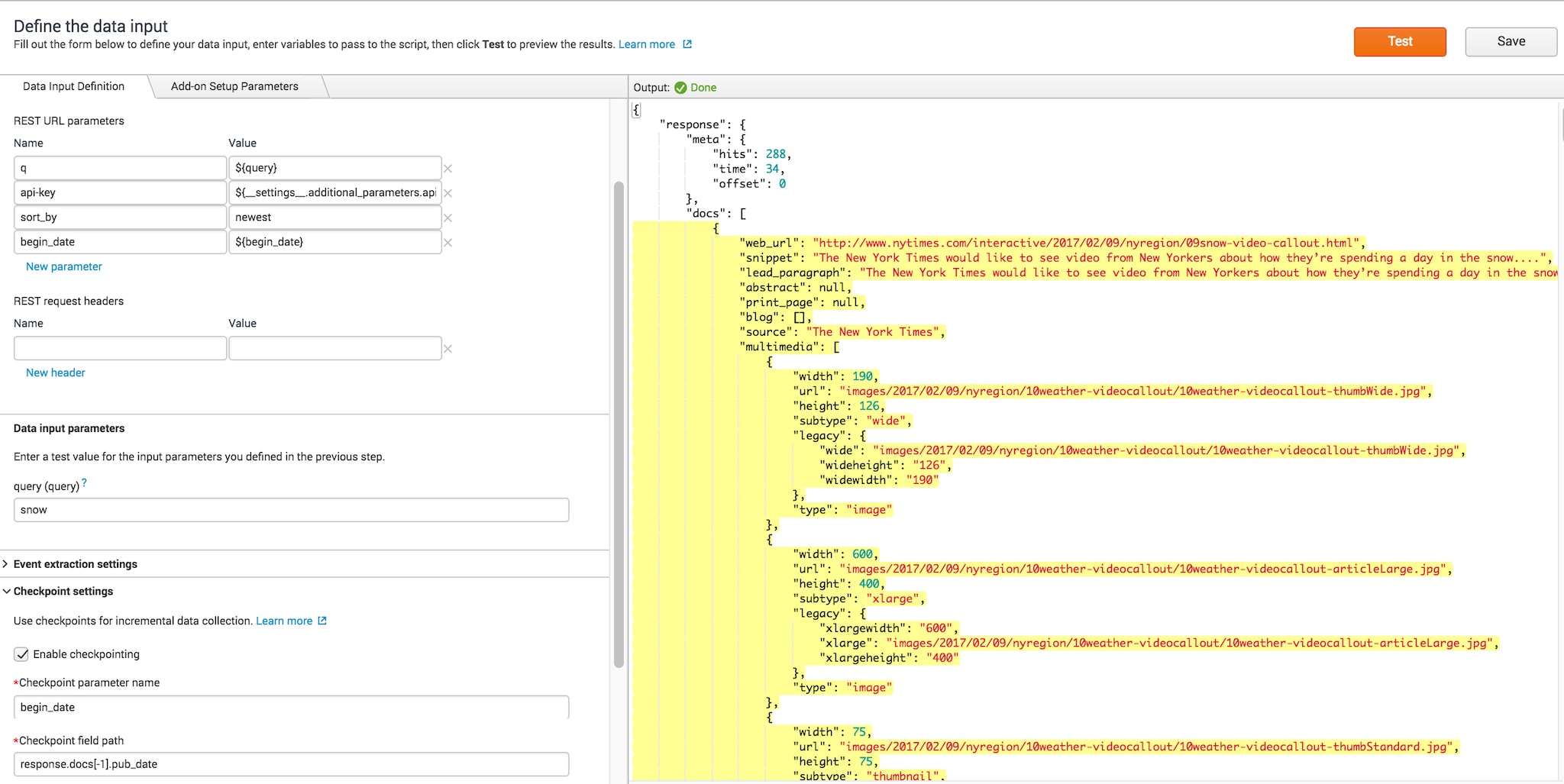Image resolution: width=1564 pixels, height=784 pixels.
Task: Click the "multimedia": [ output line
Action: pos(790,347)
